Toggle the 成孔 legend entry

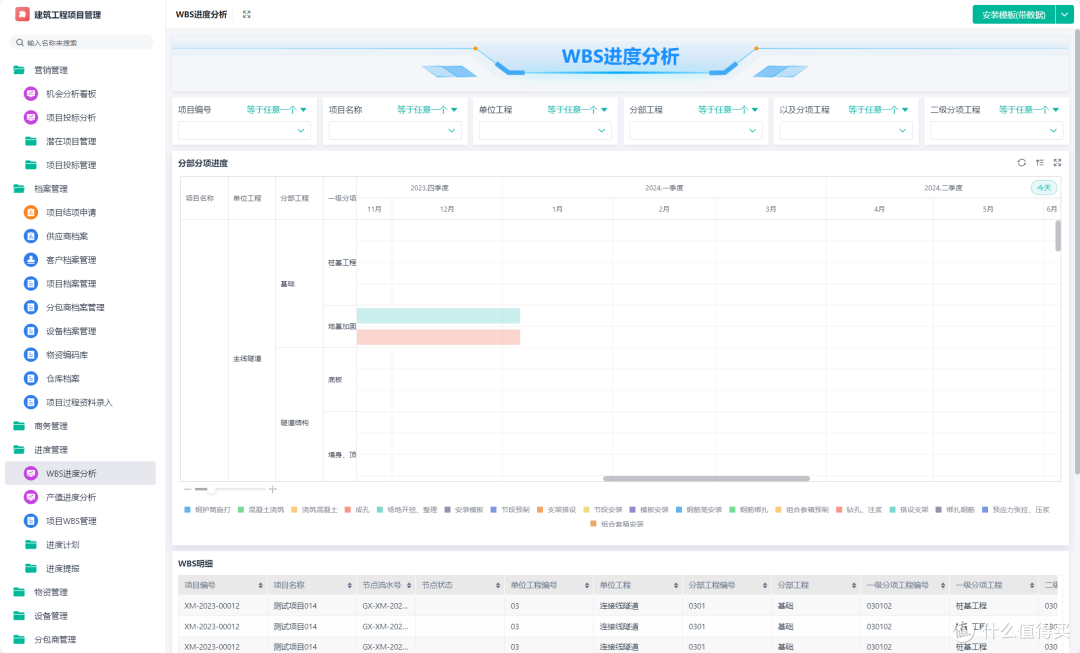pos(357,510)
